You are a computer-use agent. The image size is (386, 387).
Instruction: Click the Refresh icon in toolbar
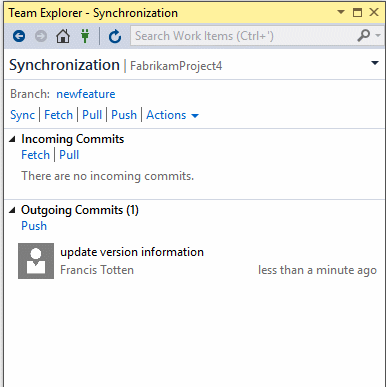[x=115, y=36]
